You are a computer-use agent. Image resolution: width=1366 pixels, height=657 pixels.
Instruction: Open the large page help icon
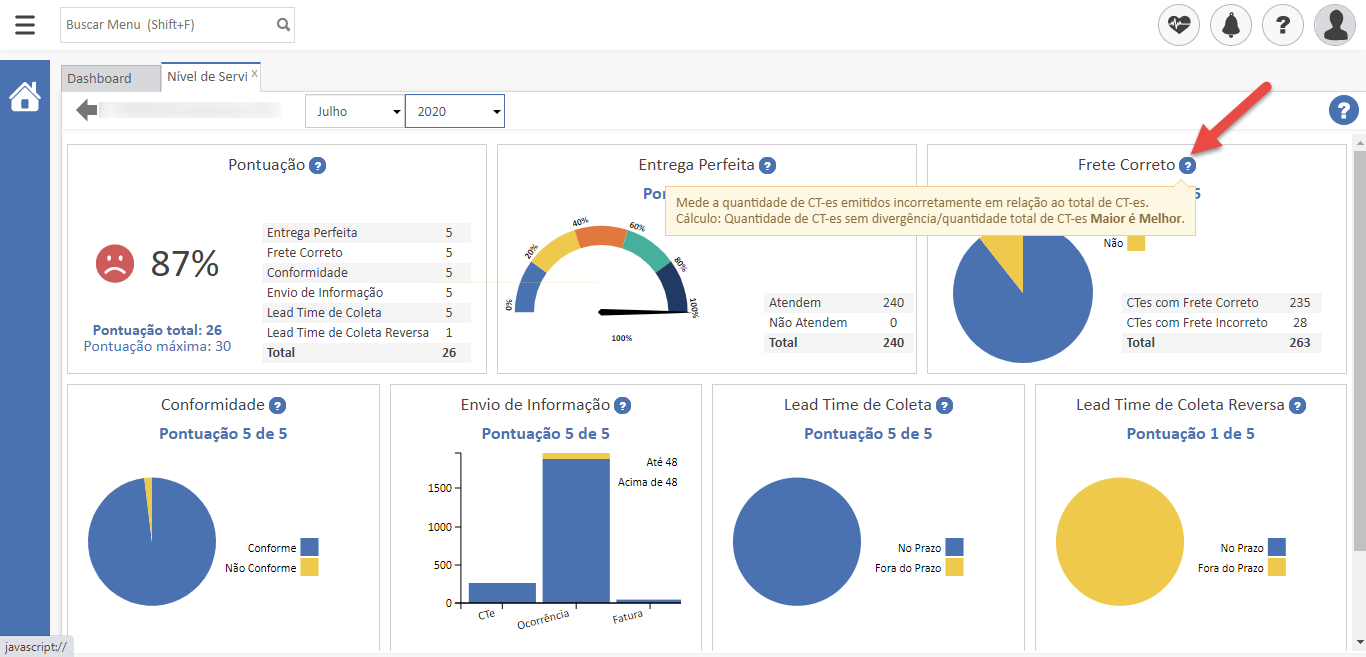click(x=1342, y=111)
